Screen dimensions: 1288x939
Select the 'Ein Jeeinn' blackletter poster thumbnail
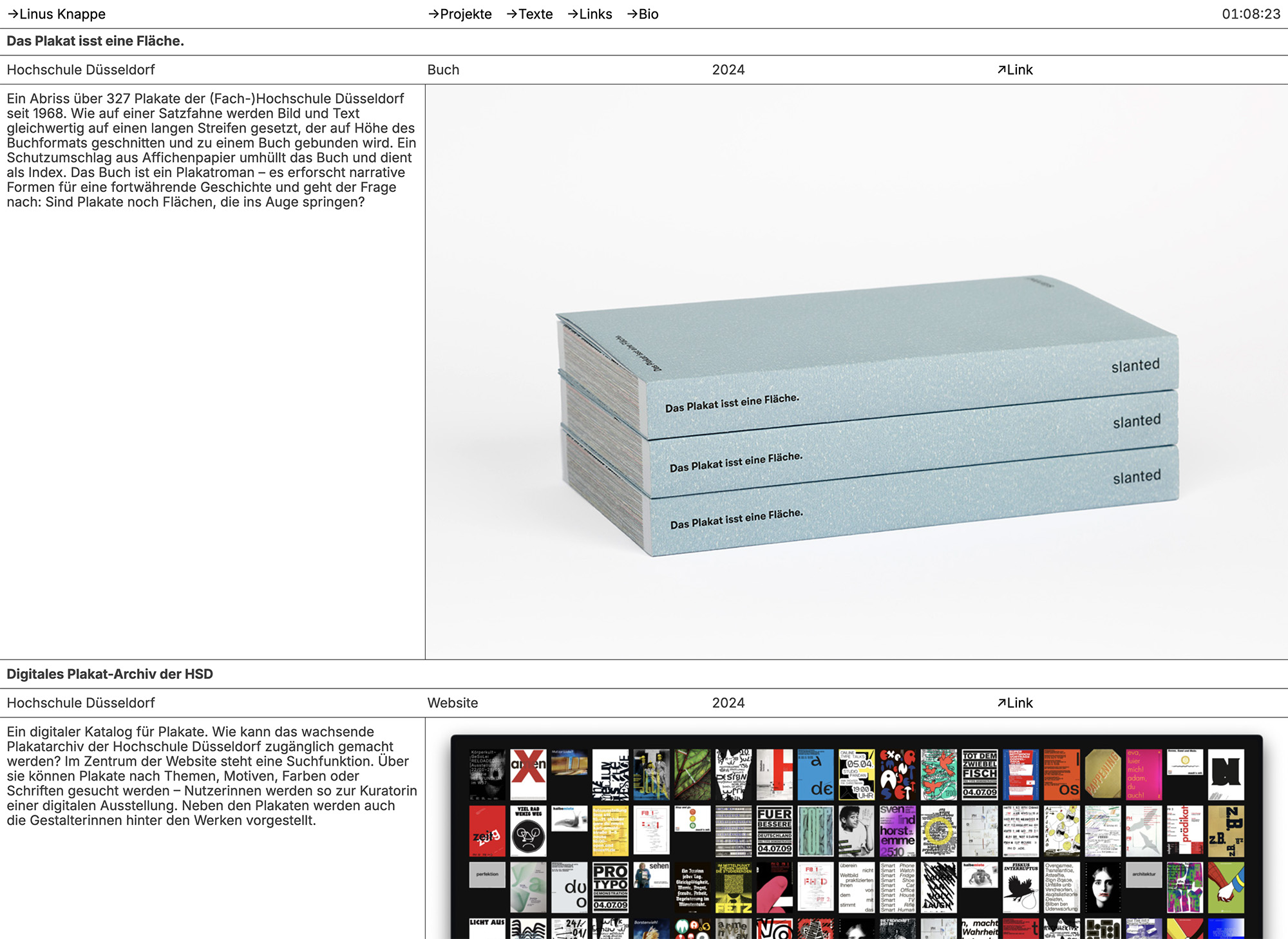(x=693, y=887)
